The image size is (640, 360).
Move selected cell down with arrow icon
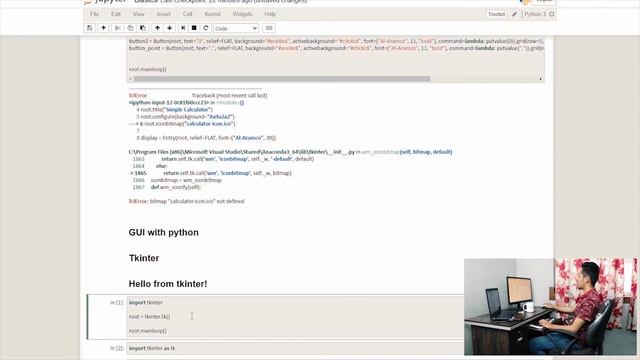coord(169,28)
